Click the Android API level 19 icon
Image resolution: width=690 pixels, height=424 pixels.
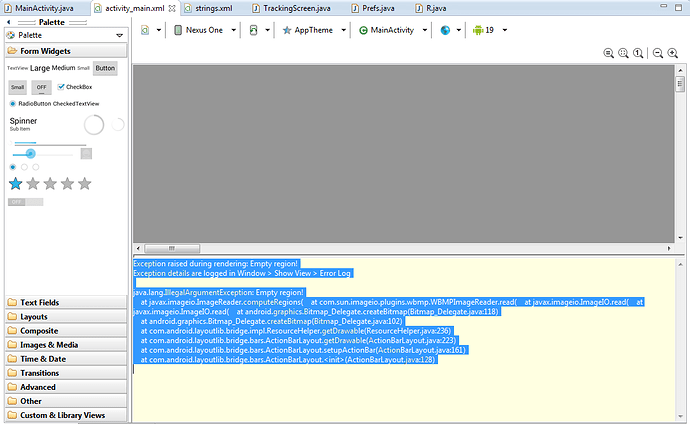[x=478, y=30]
